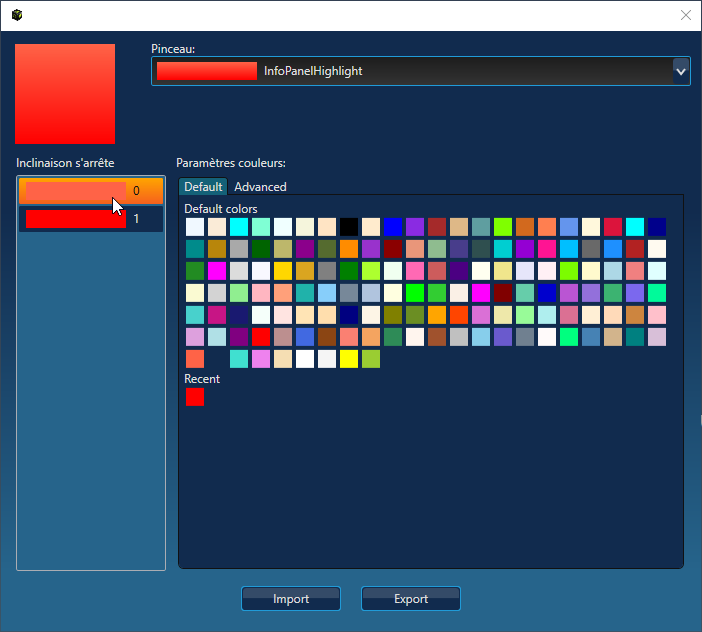Choose crimson swatch beside cornsilk in first row

(613, 227)
